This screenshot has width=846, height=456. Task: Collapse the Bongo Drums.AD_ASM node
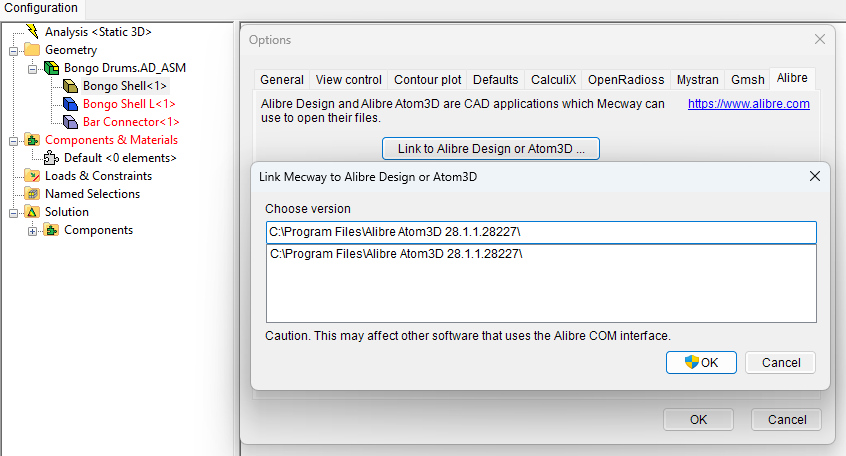[x=33, y=68]
